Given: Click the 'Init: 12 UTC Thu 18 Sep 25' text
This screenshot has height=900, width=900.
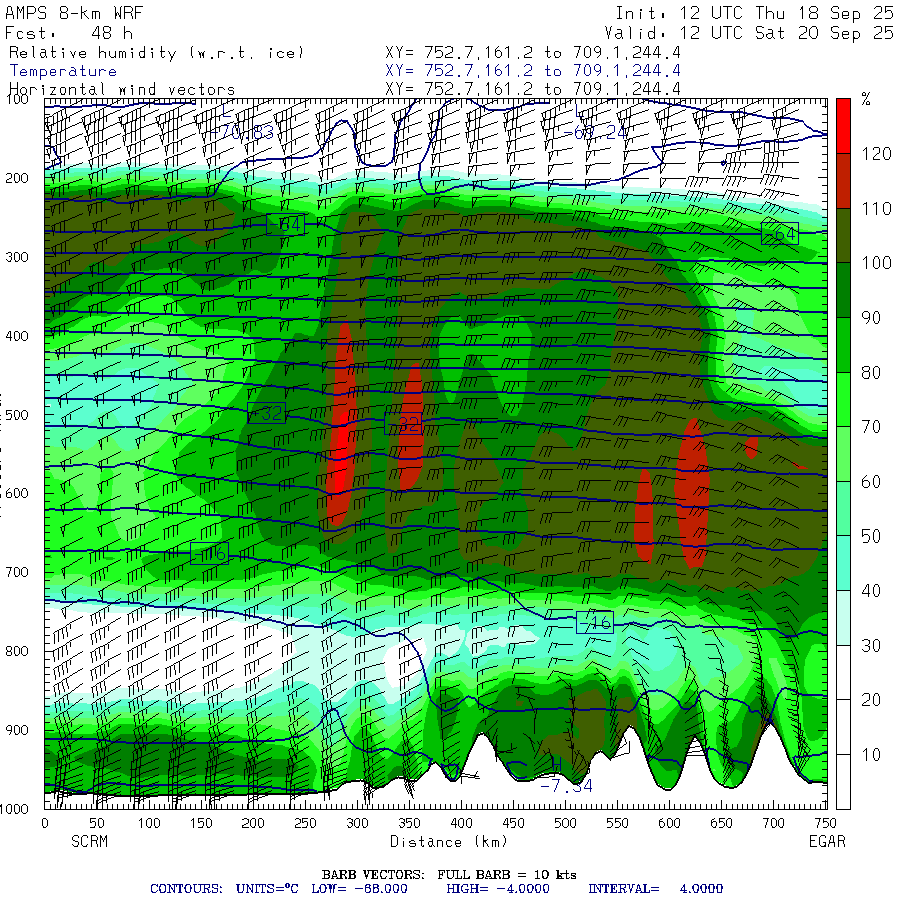Looking at the screenshot, I should (755, 13).
